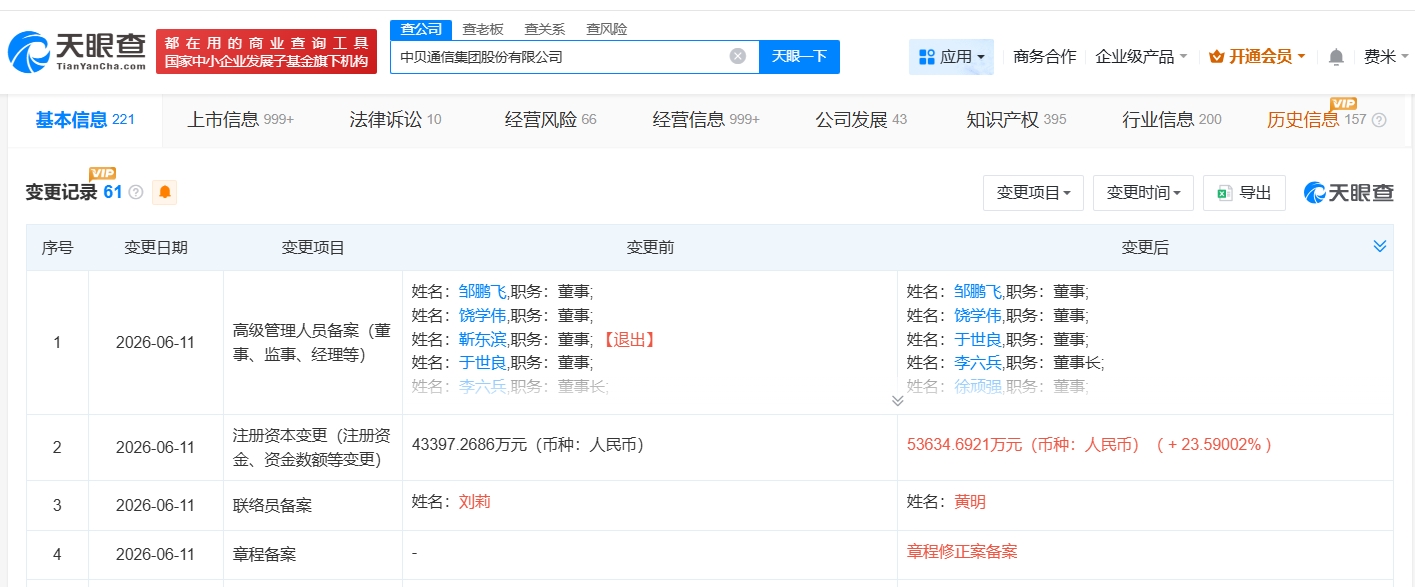Expand the table with the double chevron icon
Viewport: 1415px width, 587px height.
[1380, 246]
